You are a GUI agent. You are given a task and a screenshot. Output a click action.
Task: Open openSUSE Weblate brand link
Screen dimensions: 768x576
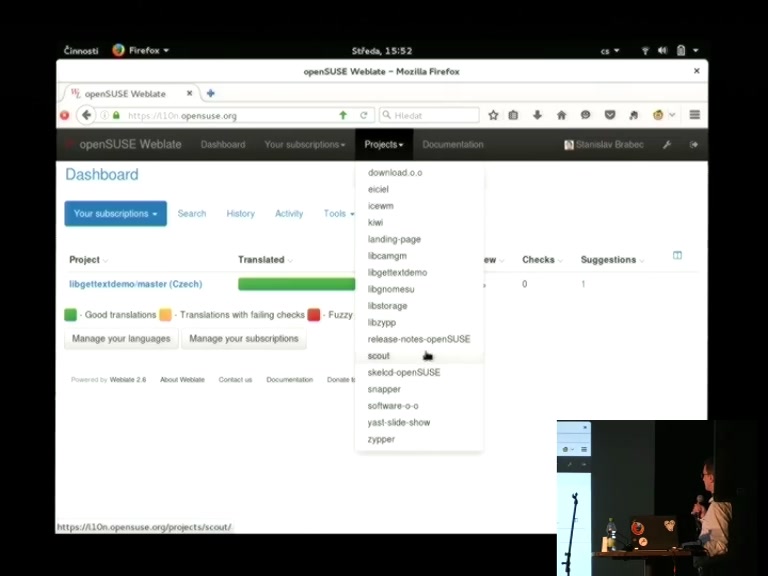130,144
